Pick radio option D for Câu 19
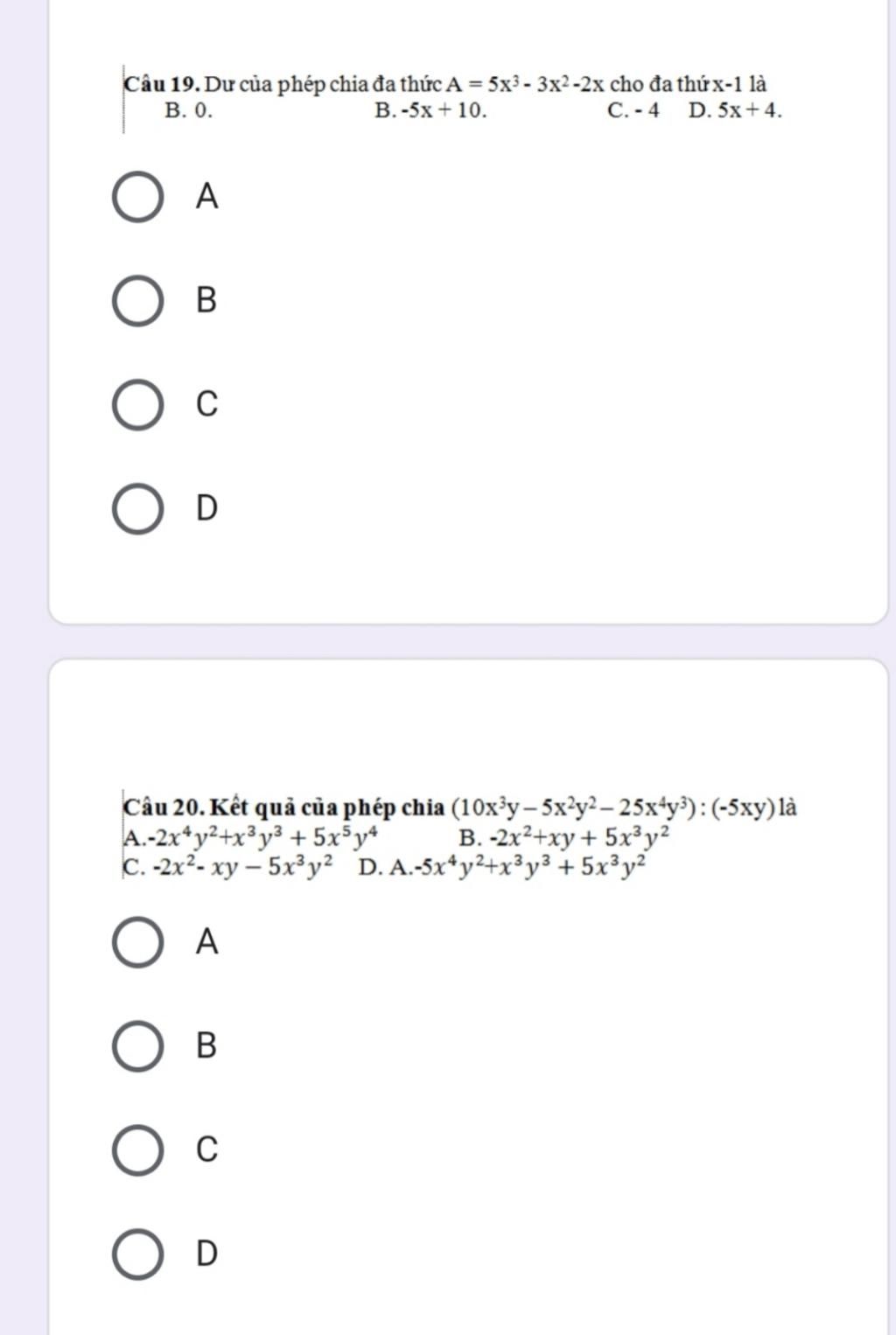896x1335 pixels. 137,508
